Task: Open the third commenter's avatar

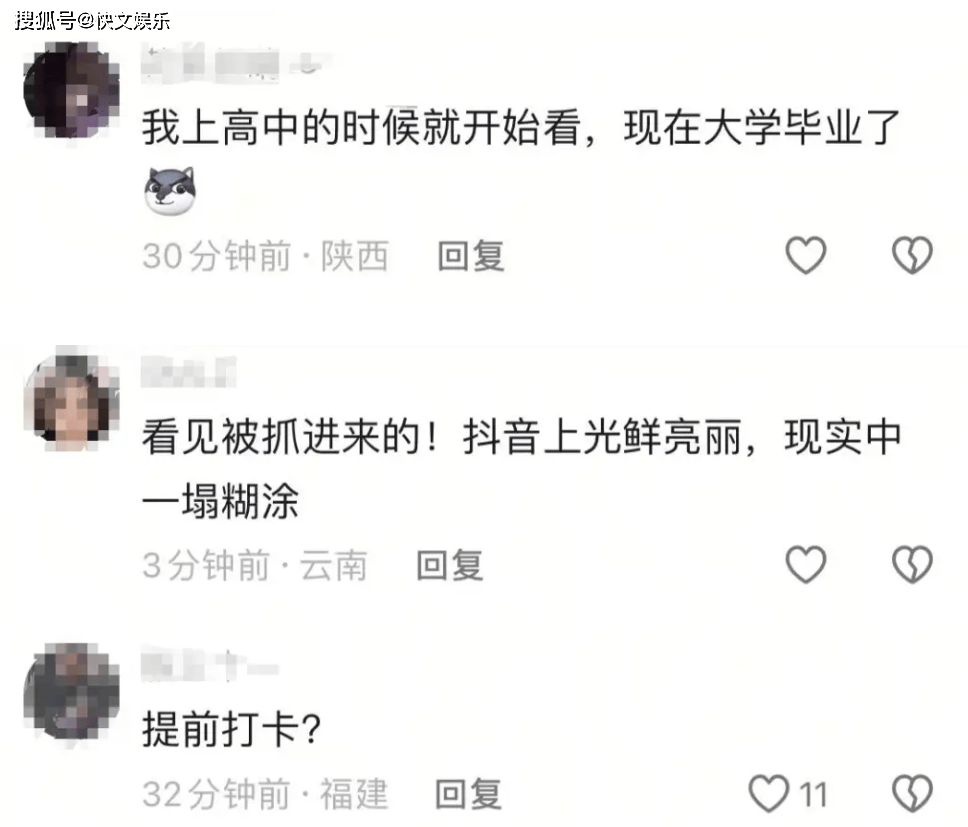Action: [72, 692]
